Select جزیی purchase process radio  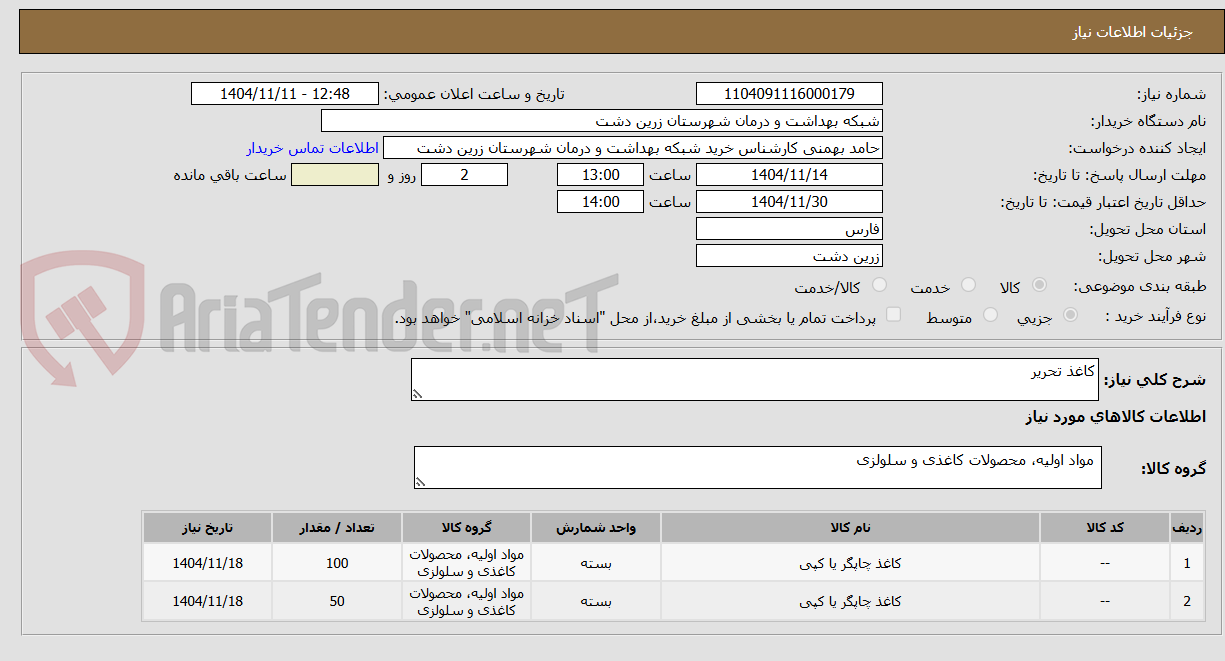click(x=1071, y=315)
